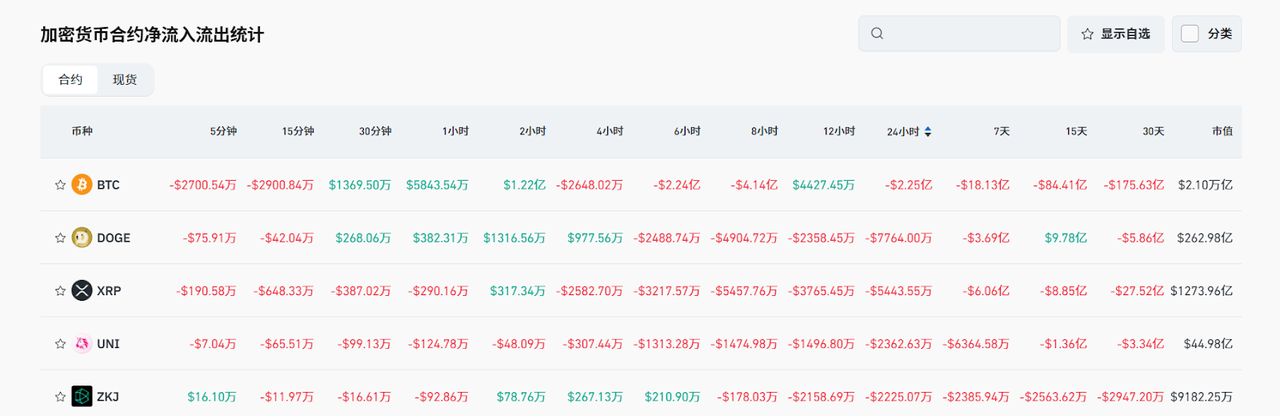Click the UNI coin icon
Viewport: 1280px width, 416px height.
click(81, 344)
